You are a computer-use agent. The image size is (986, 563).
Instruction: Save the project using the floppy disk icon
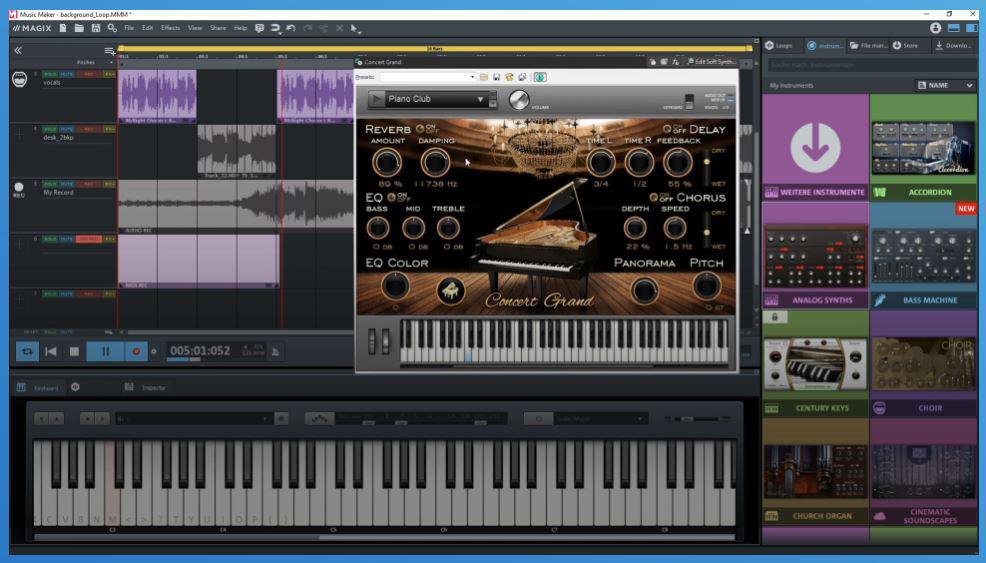(96, 28)
